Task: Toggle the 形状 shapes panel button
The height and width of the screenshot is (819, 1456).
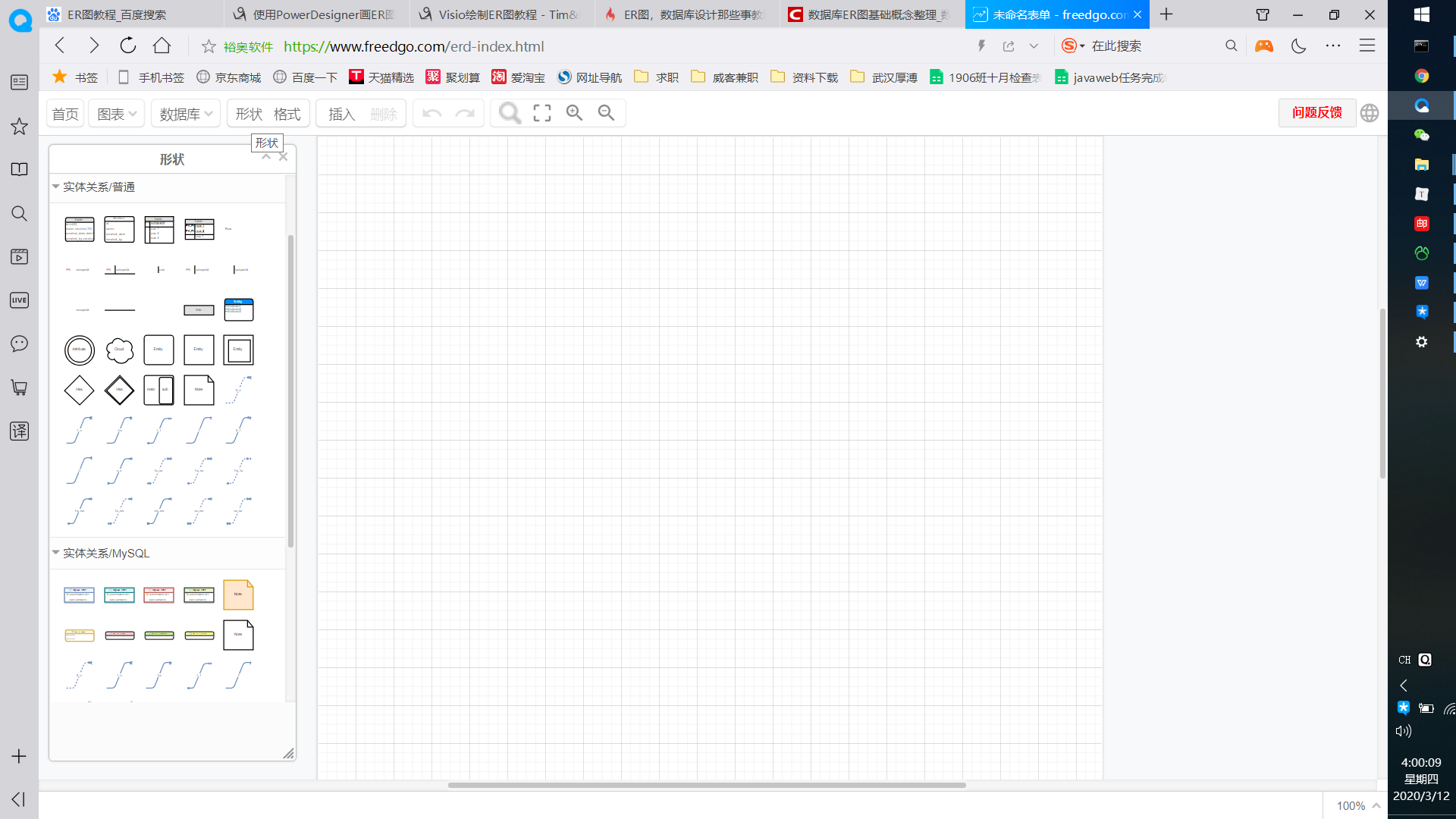Action: 249,114
